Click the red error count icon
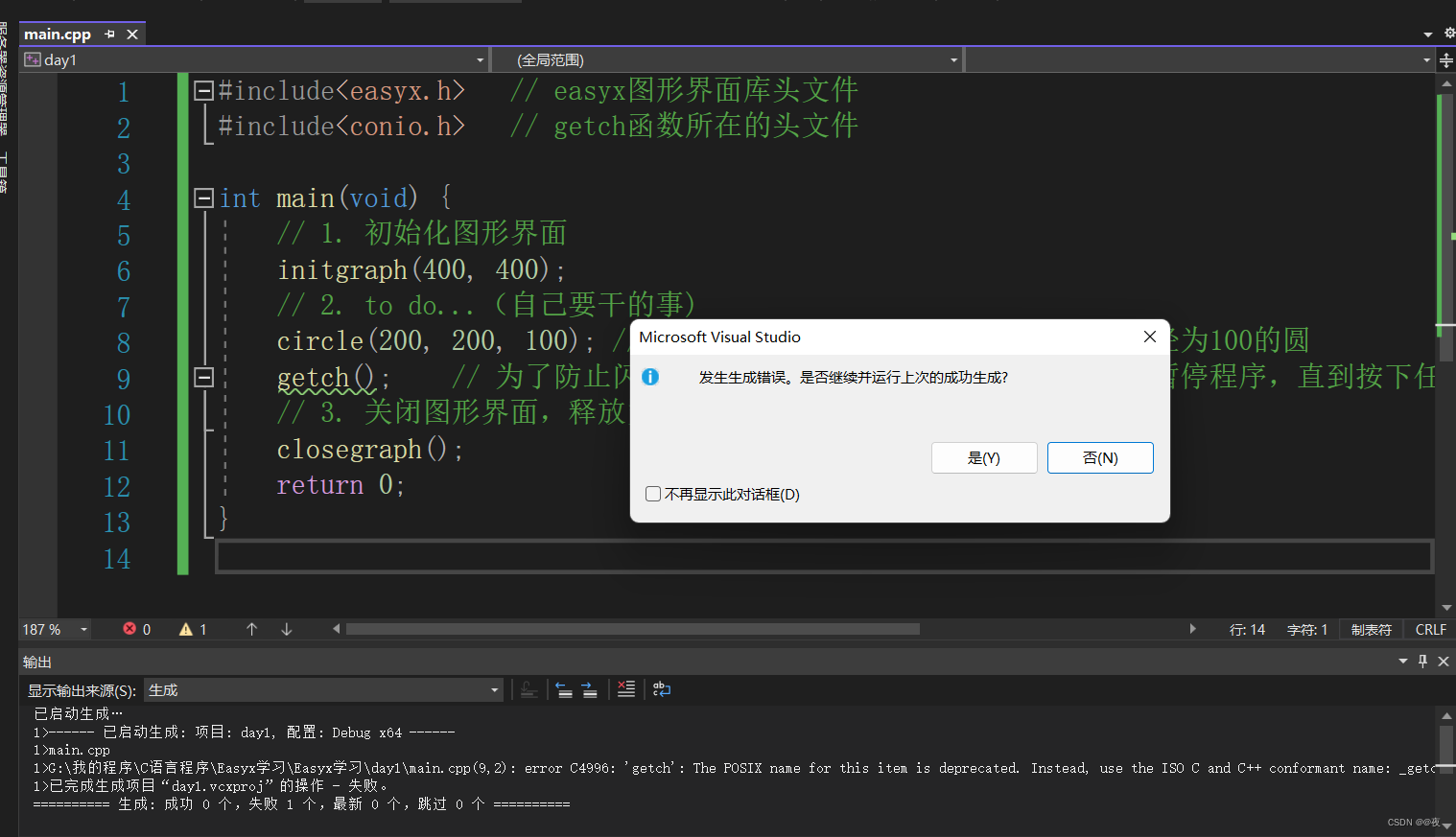 point(129,629)
